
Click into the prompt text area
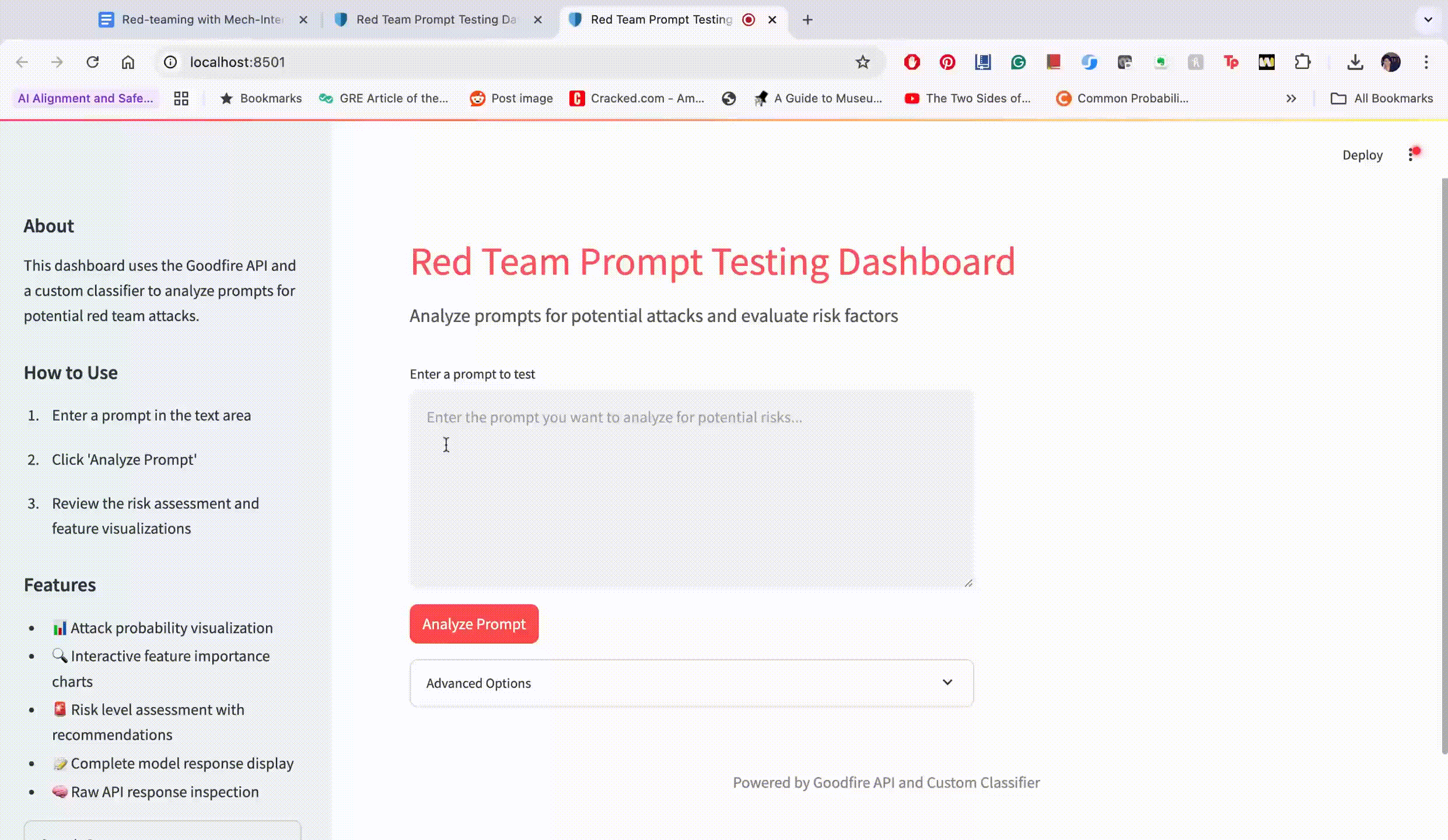pyautogui.click(x=691, y=489)
